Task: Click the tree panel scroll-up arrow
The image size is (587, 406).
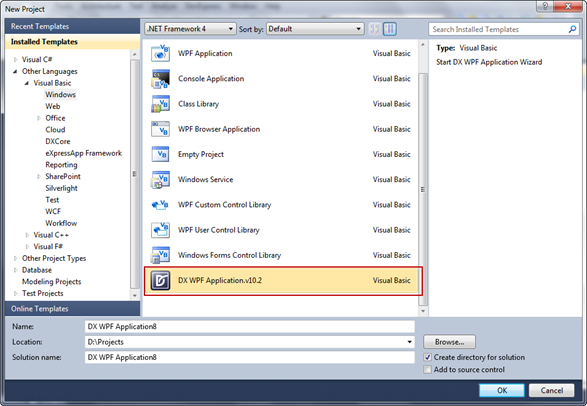Action: coord(135,54)
